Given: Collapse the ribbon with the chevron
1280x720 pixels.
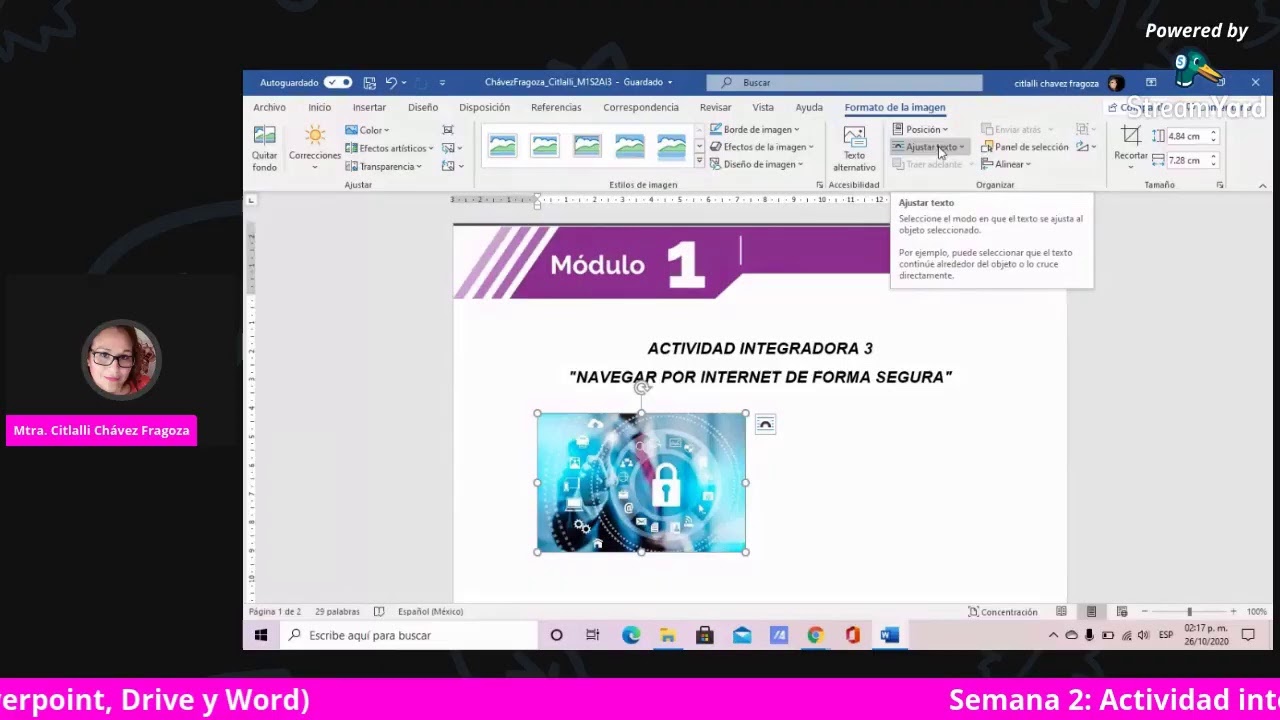Looking at the screenshot, I should (1262, 185).
